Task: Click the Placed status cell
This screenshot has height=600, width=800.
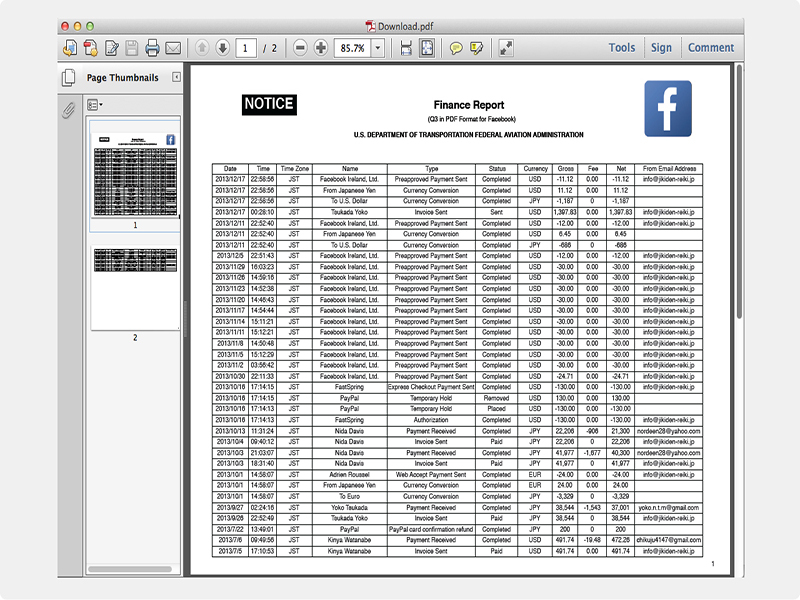Action: tap(496, 409)
